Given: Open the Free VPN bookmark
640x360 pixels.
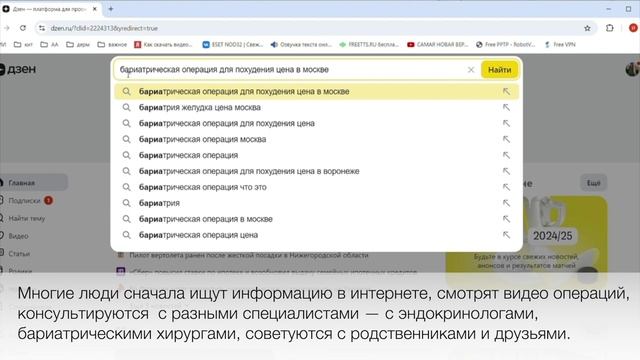Looking at the screenshot, I should click(x=560, y=44).
